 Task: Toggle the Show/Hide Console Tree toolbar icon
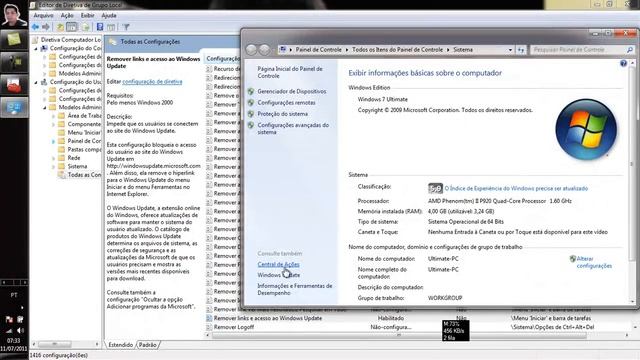coord(71,27)
